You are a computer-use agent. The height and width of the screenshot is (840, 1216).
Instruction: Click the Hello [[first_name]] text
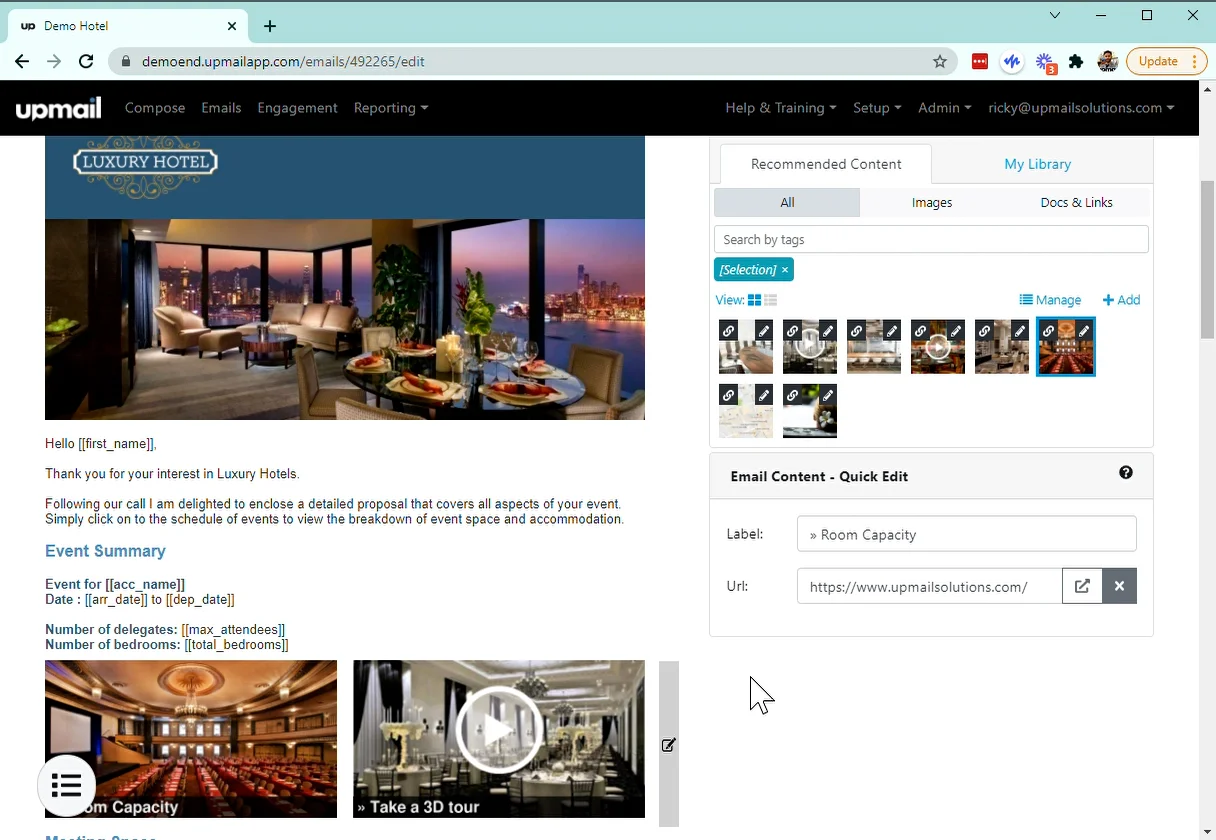point(101,444)
